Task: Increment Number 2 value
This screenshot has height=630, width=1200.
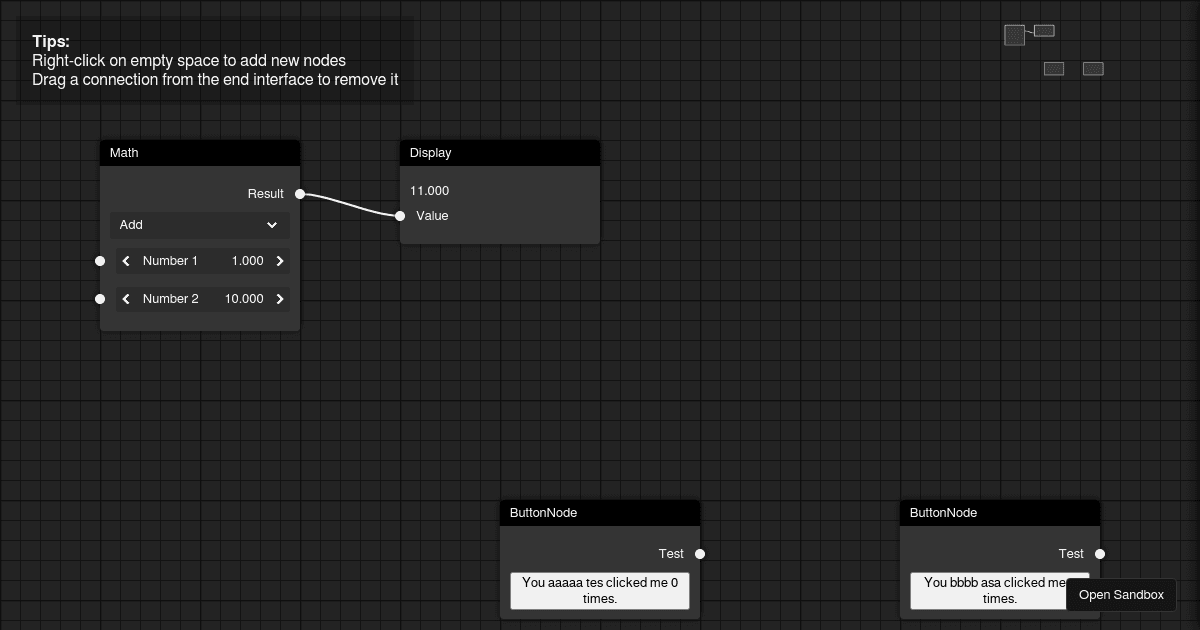Action: click(x=280, y=299)
